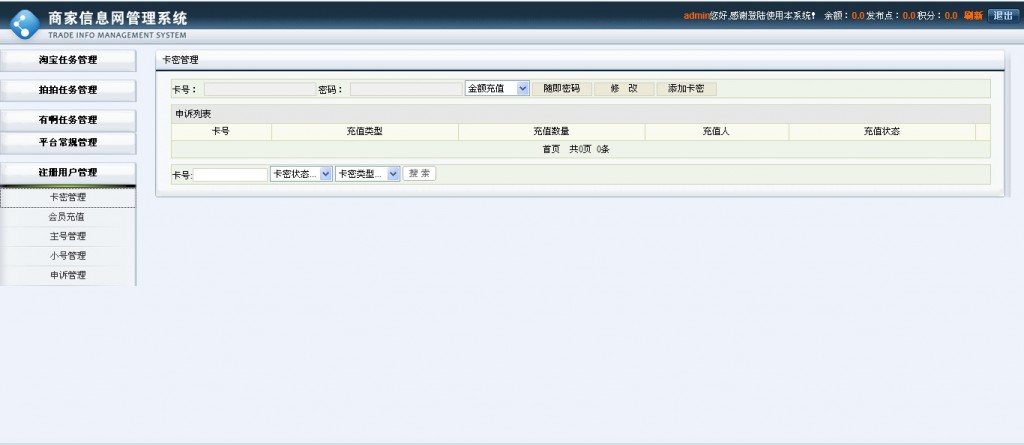Open the 卡密类型 dropdown
Viewport: 1024px width, 445px height.
(x=368, y=174)
